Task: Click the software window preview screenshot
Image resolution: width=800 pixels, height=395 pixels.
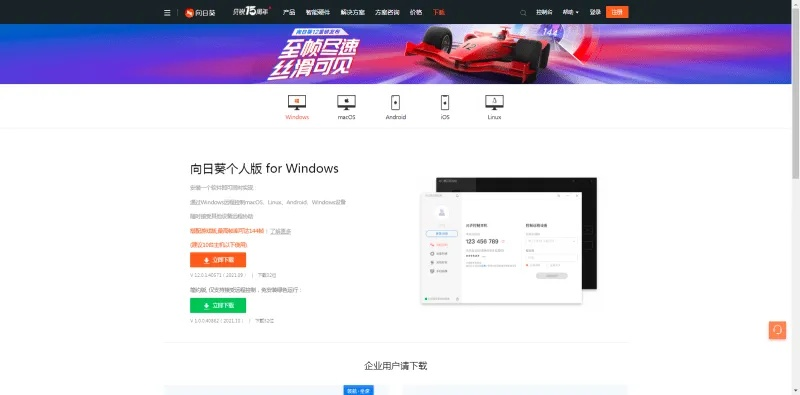Action: pos(509,240)
